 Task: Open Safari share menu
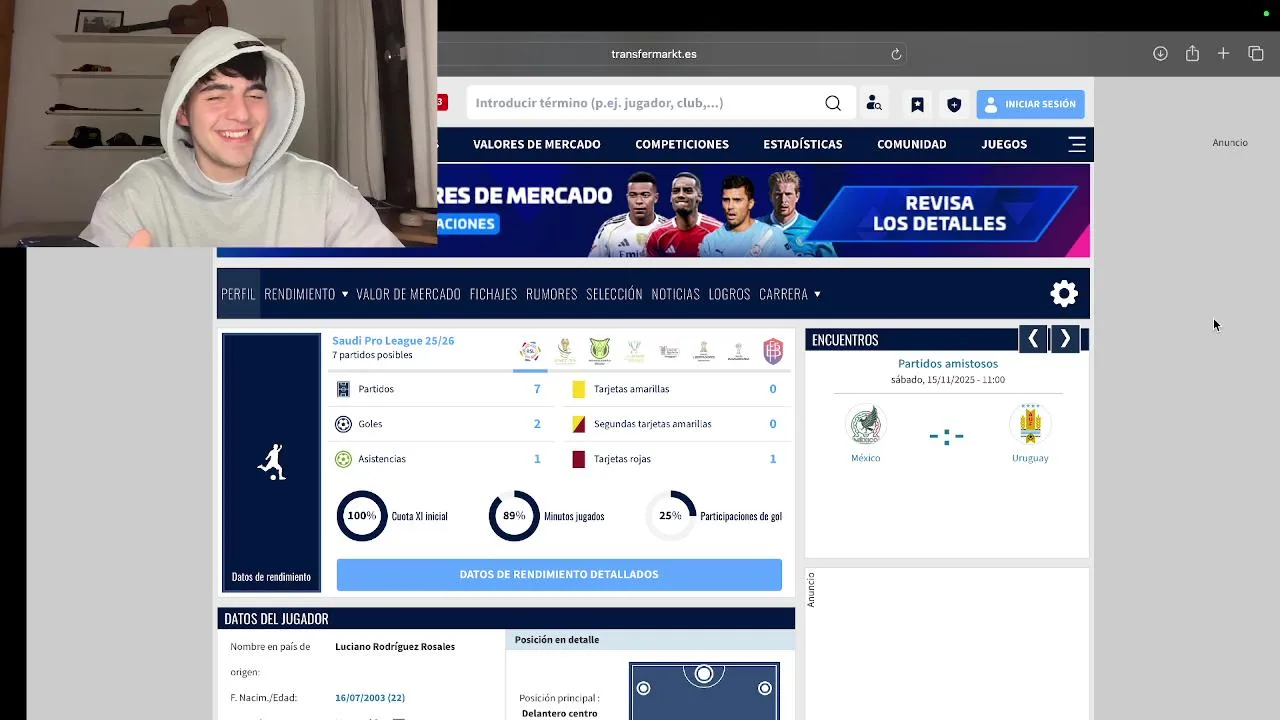(x=1192, y=54)
